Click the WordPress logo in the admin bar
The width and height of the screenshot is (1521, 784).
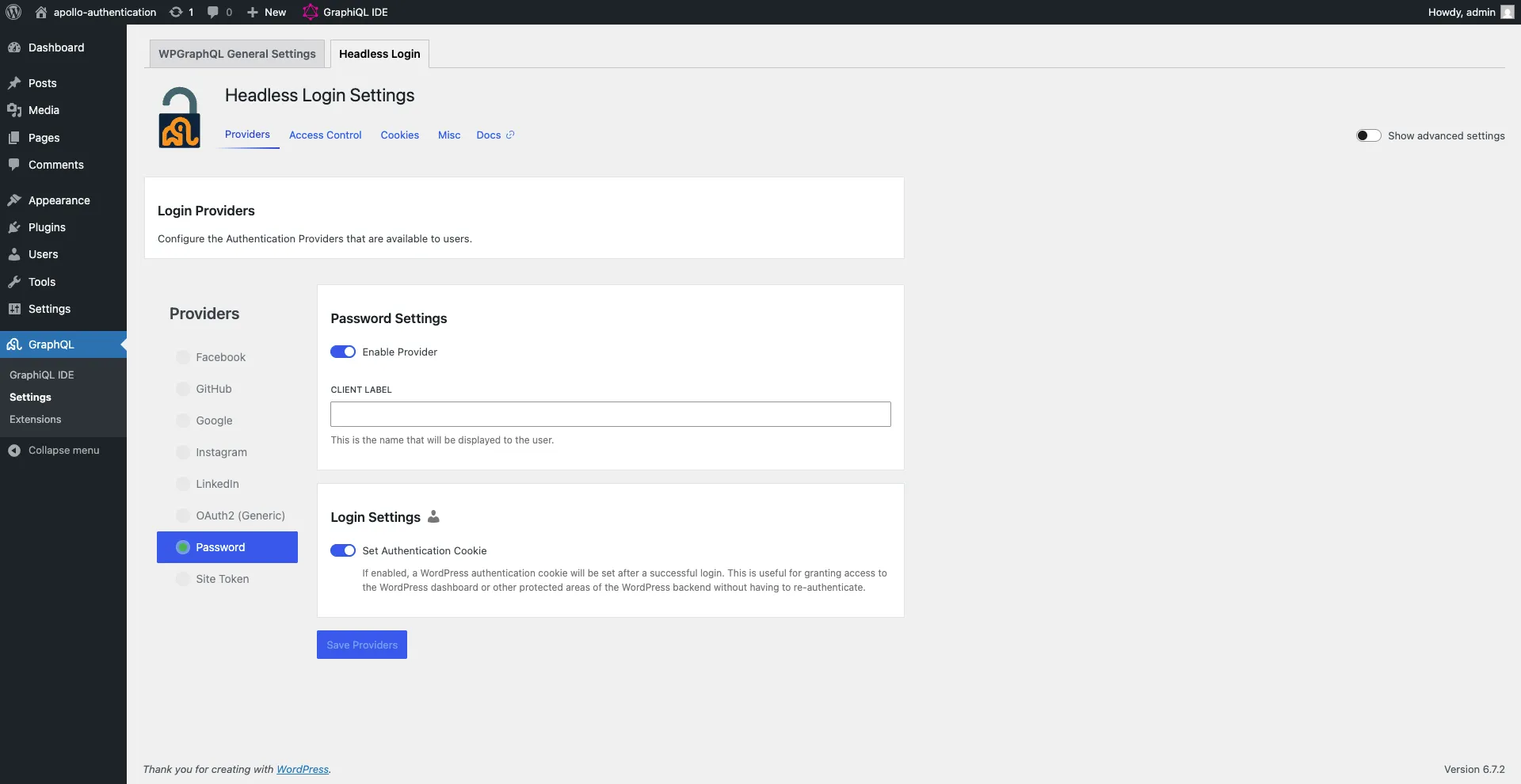pyautogui.click(x=13, y=12)
